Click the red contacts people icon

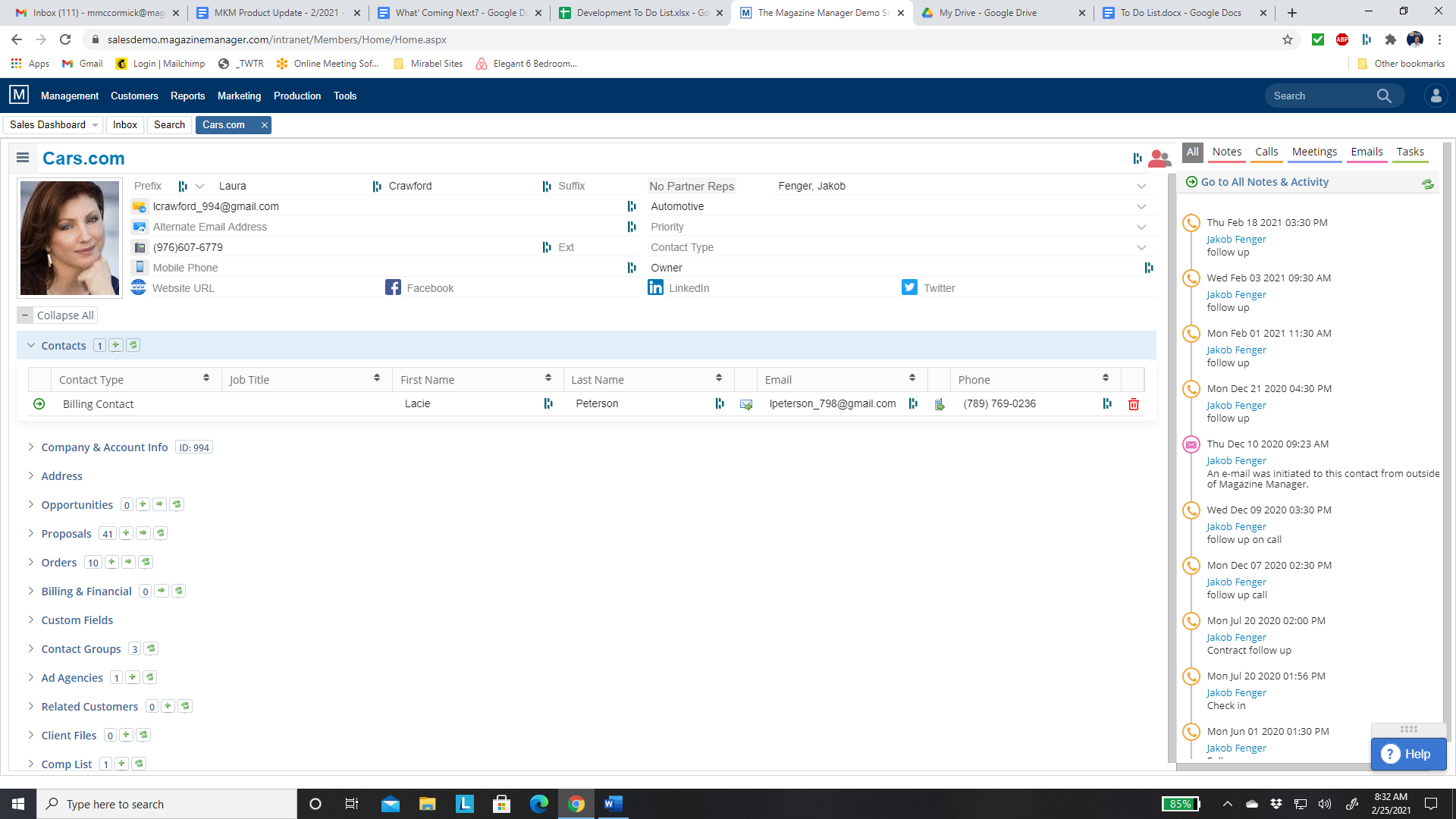(x=1159, y=158)
